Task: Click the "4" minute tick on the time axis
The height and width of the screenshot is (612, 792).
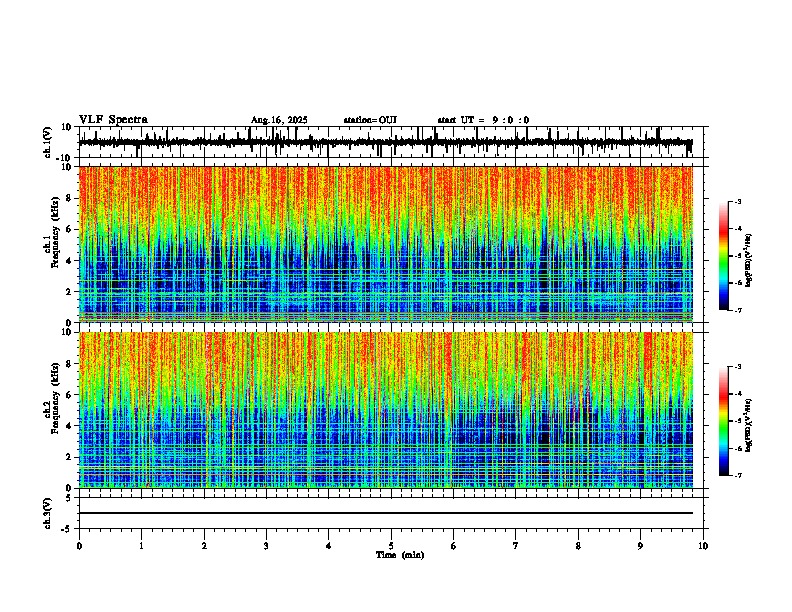Action: (x=329, y=546)
